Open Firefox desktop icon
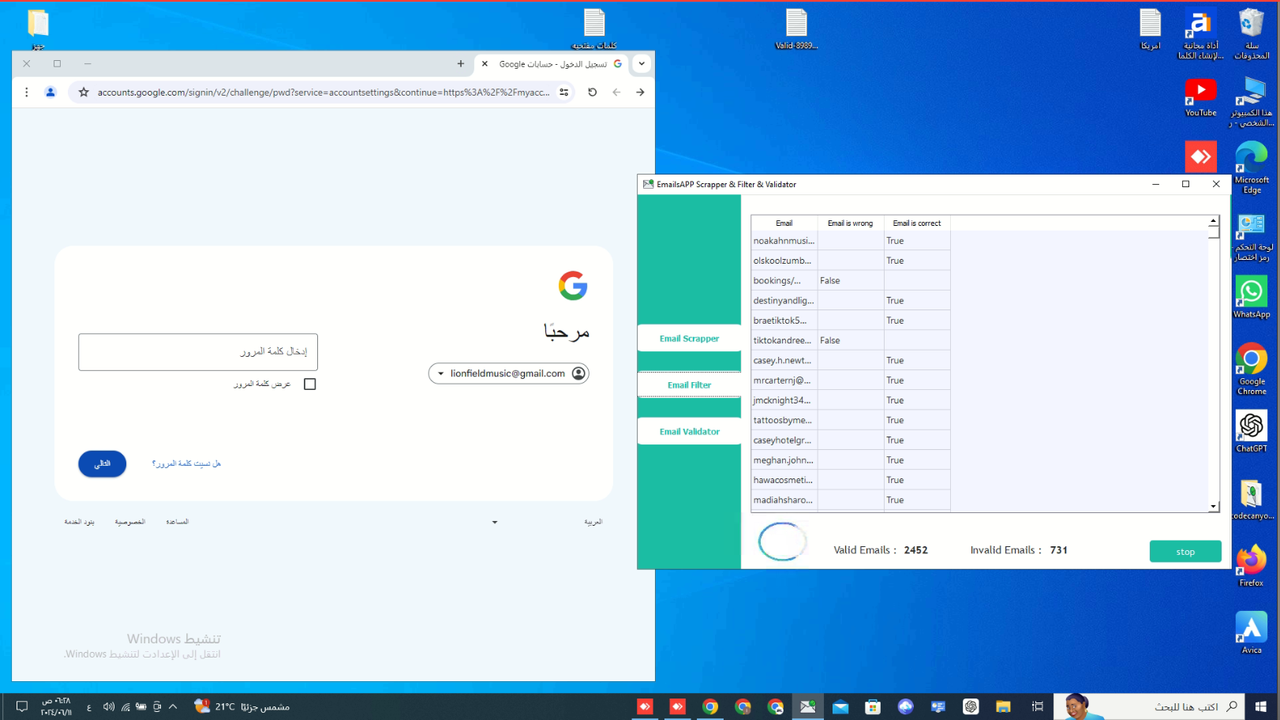 tap(1252, 565)
